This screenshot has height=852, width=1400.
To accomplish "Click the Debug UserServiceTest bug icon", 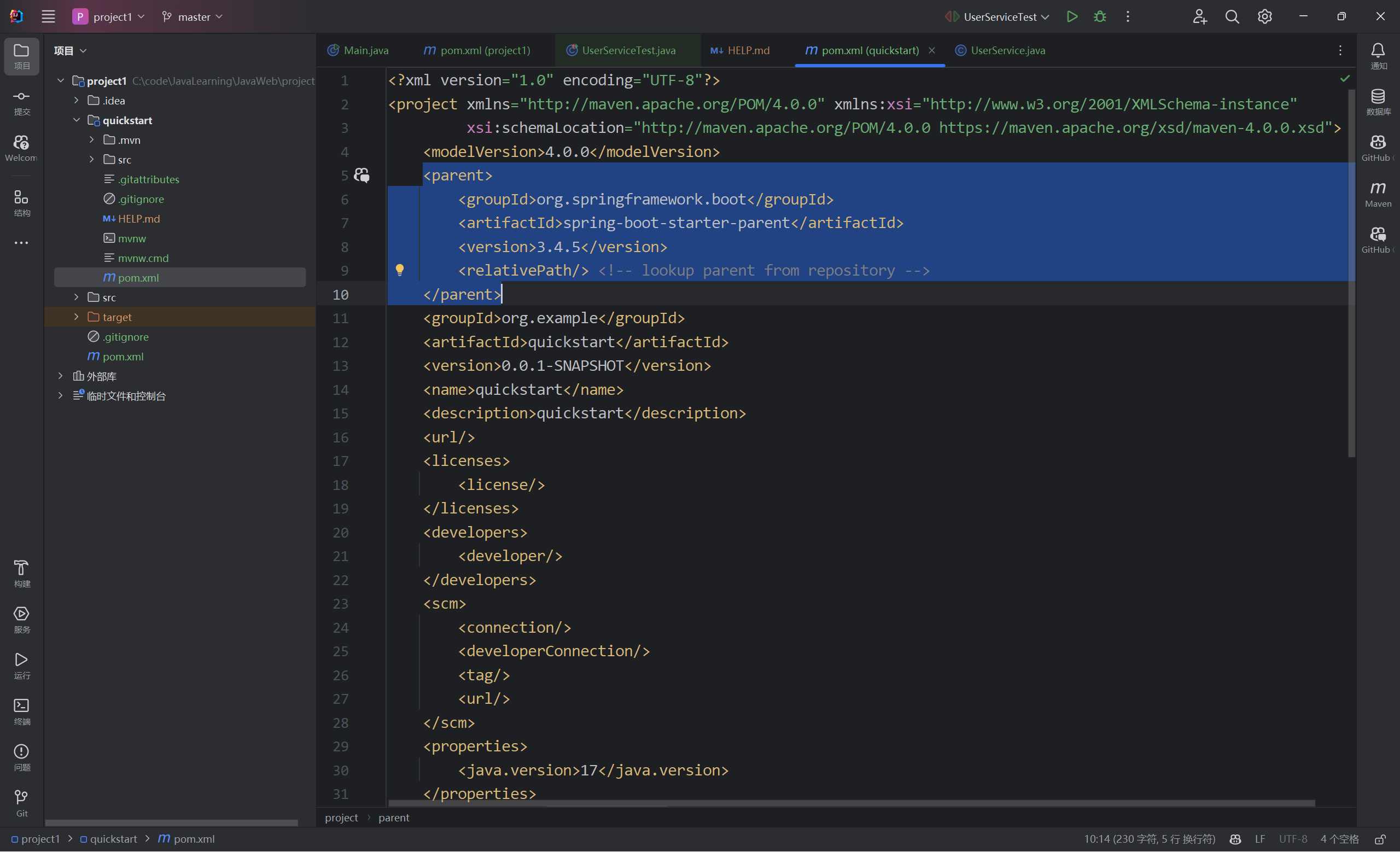I will click(x=1099, y=16).
